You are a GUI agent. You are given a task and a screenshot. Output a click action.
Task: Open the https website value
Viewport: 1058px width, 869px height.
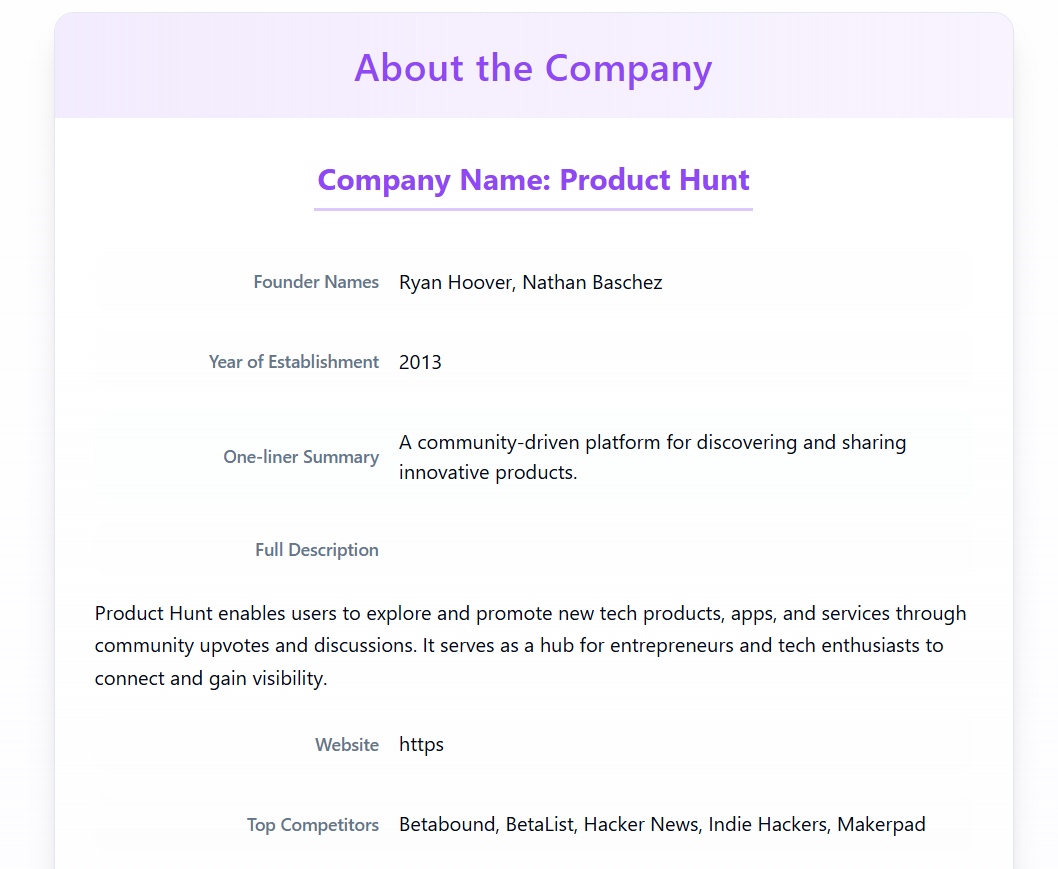point(421,745)
